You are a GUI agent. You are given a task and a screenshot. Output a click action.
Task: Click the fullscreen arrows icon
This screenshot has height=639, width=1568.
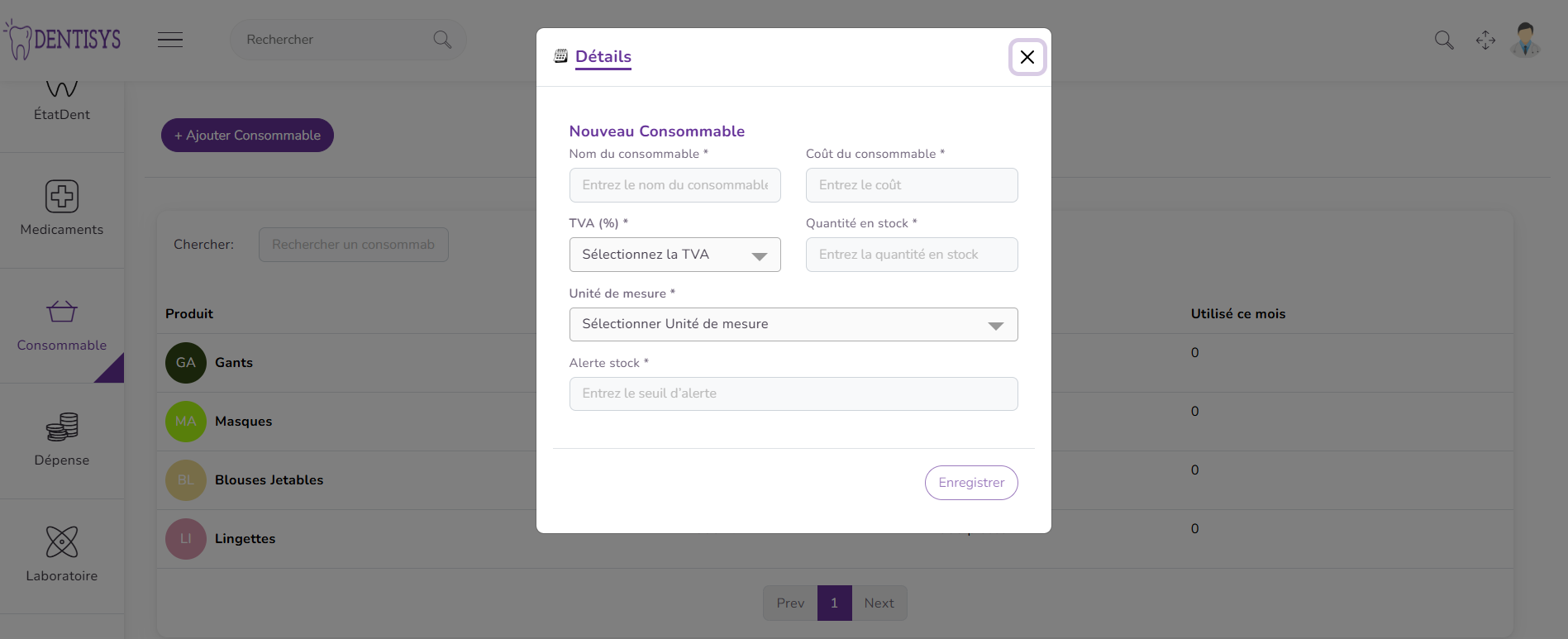(x=1485, y=40)
